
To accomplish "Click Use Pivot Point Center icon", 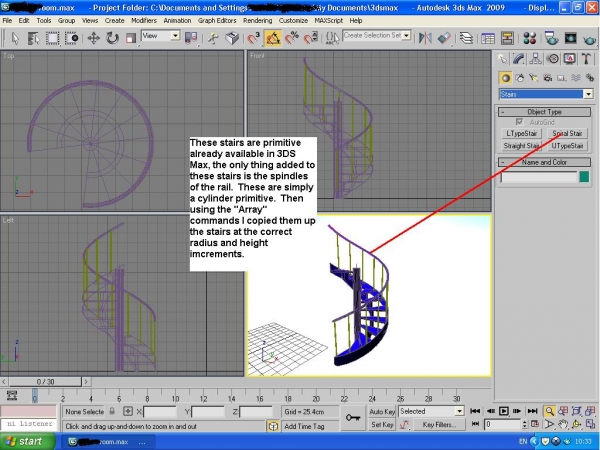I will coord(191,38).
